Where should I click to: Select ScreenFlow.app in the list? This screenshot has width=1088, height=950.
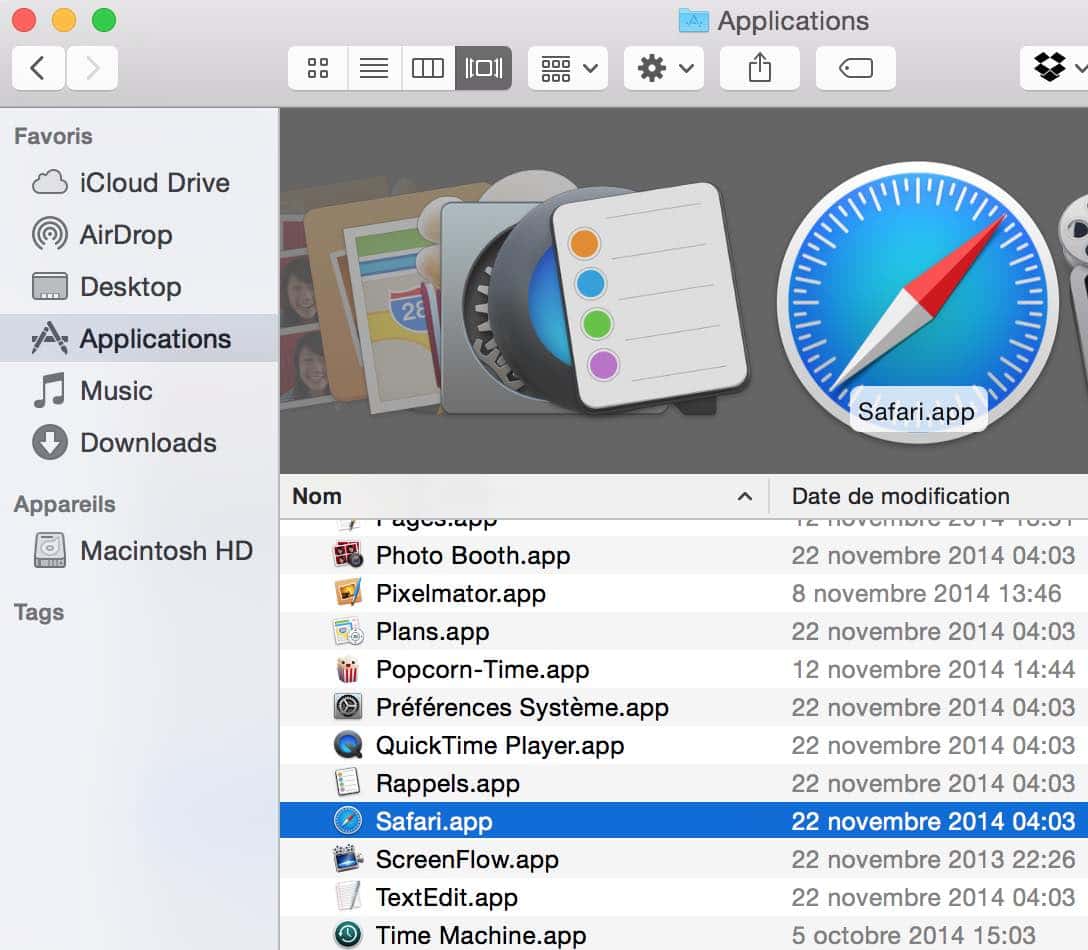coord(683,860)
